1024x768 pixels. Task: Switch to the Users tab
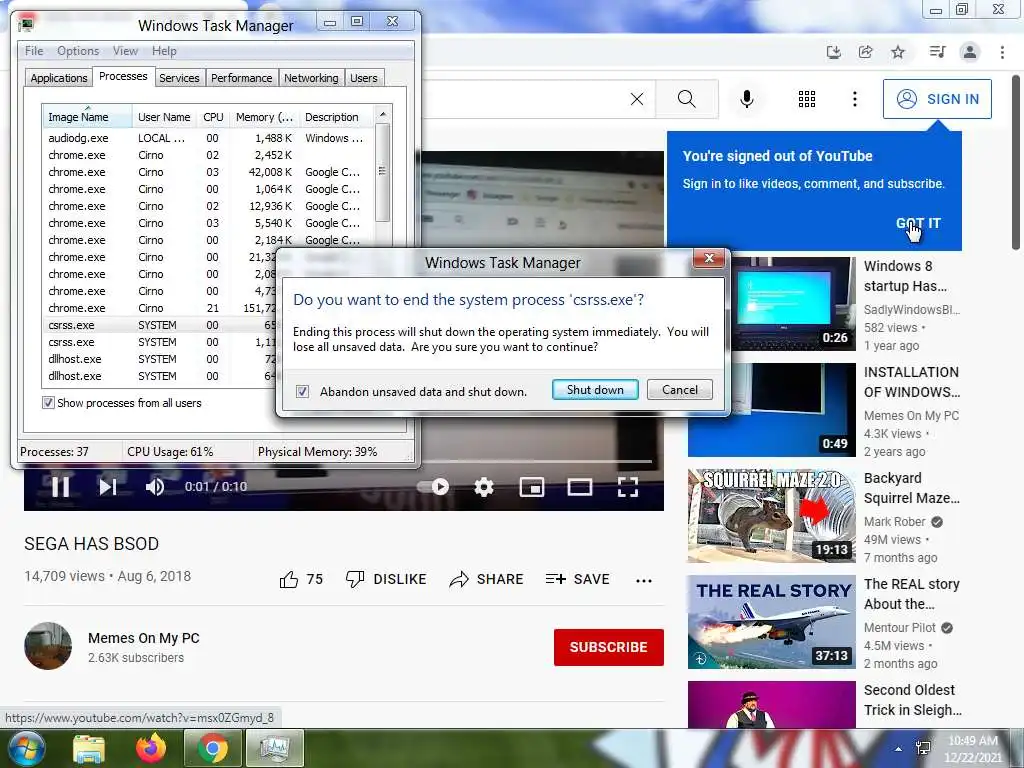(x=363, y=78)
